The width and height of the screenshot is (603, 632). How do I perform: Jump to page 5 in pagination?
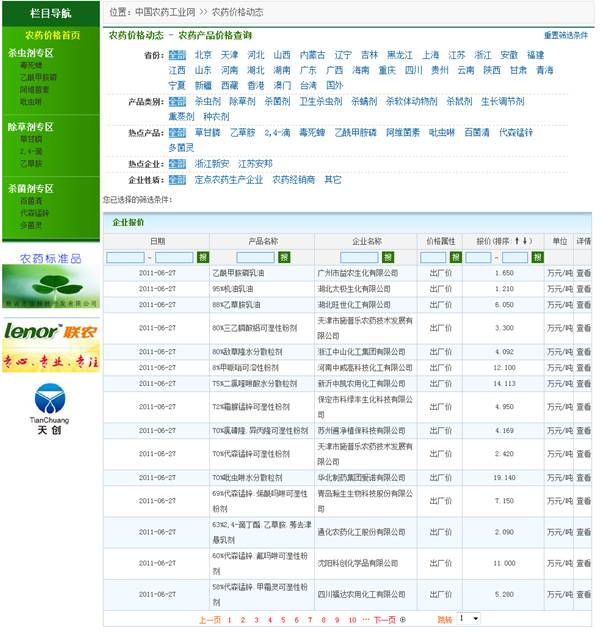(283, 620)
